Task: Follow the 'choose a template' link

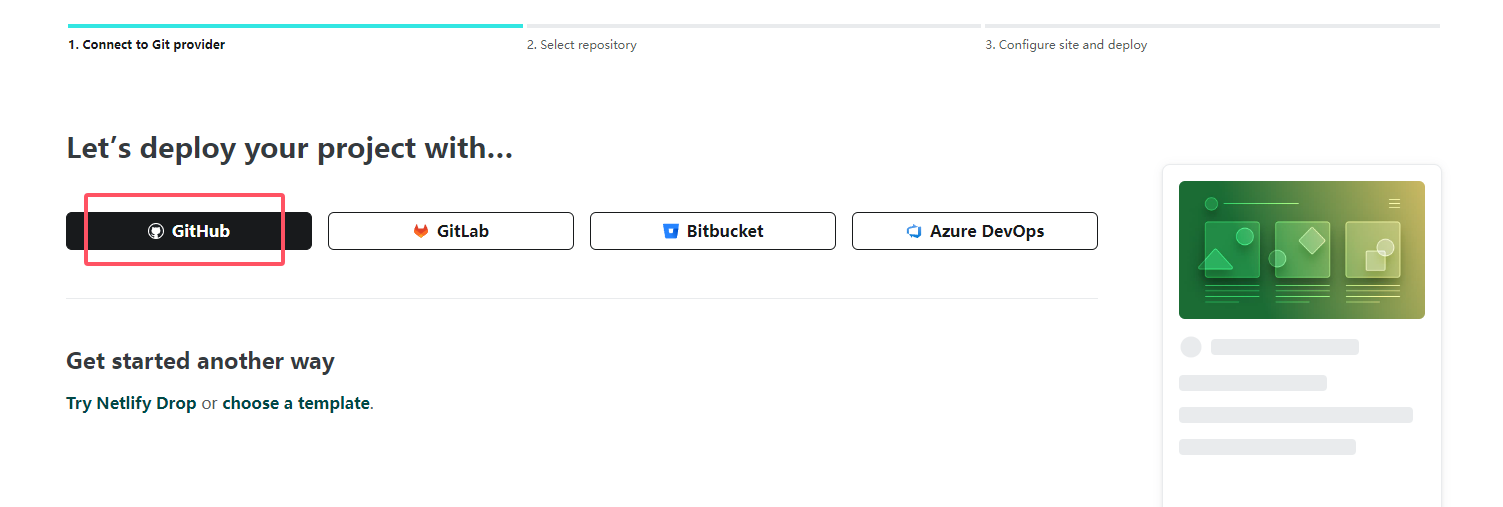Action: (296, 404)
